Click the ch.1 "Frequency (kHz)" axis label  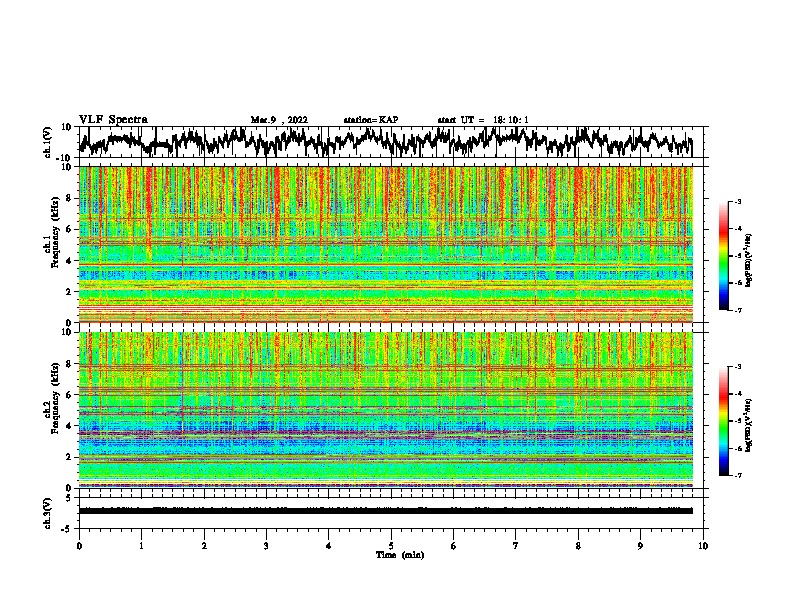coord(55,233)
